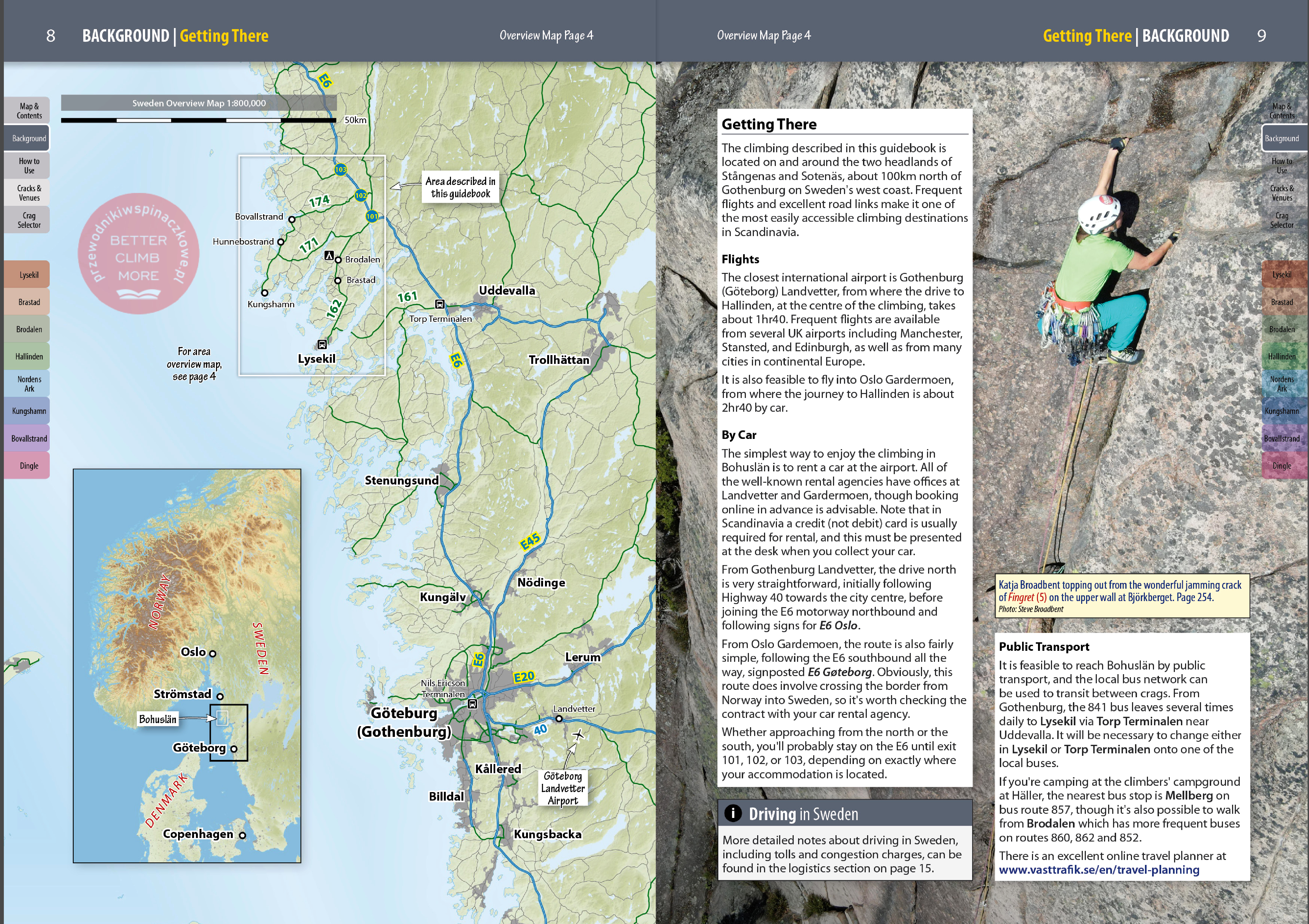Select the right-side Dingle section tab
Image resolution: width=1309 pixels, height=924 pixels.
point(1282,466)
